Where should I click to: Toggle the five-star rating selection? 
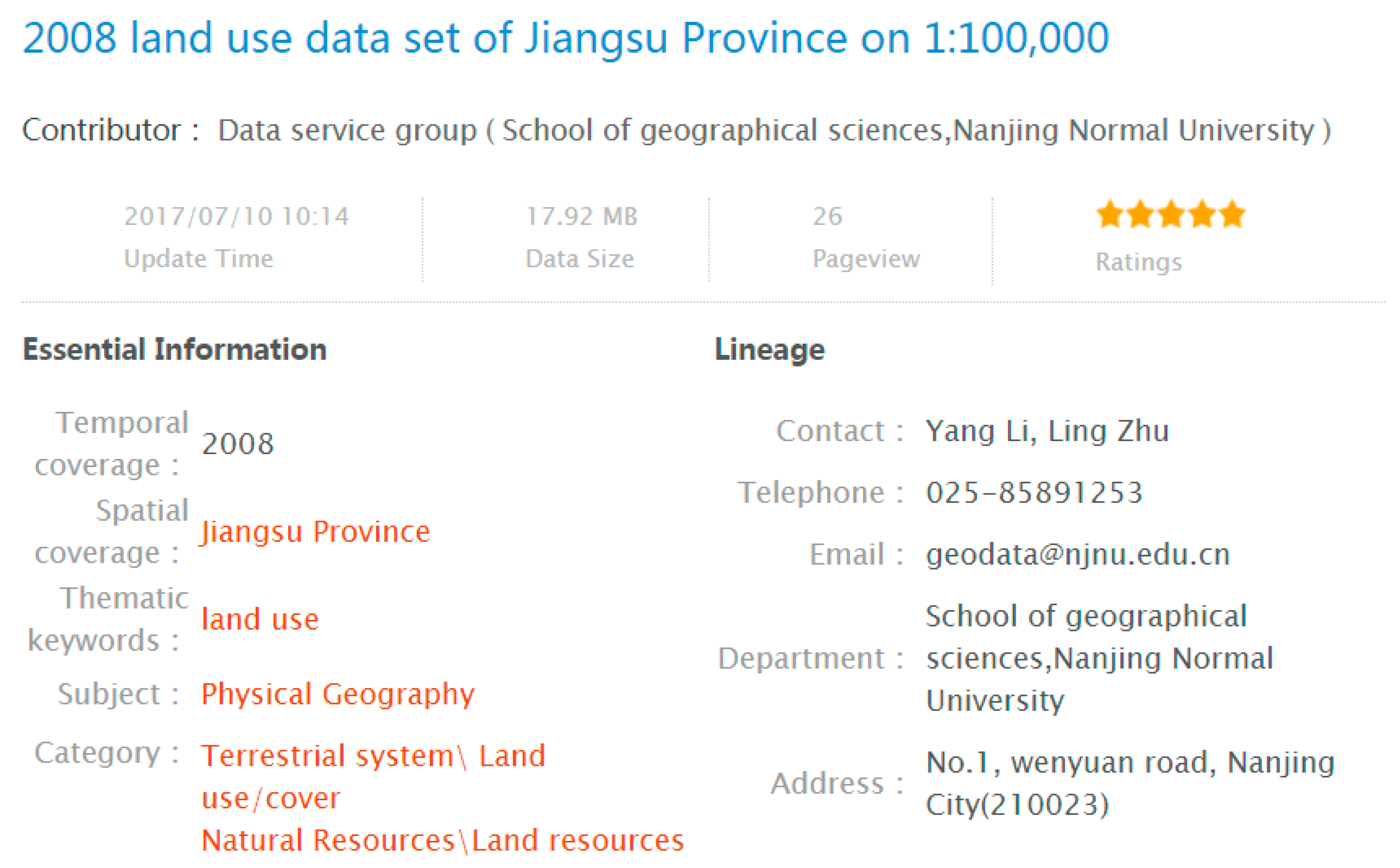(1232, 214)
